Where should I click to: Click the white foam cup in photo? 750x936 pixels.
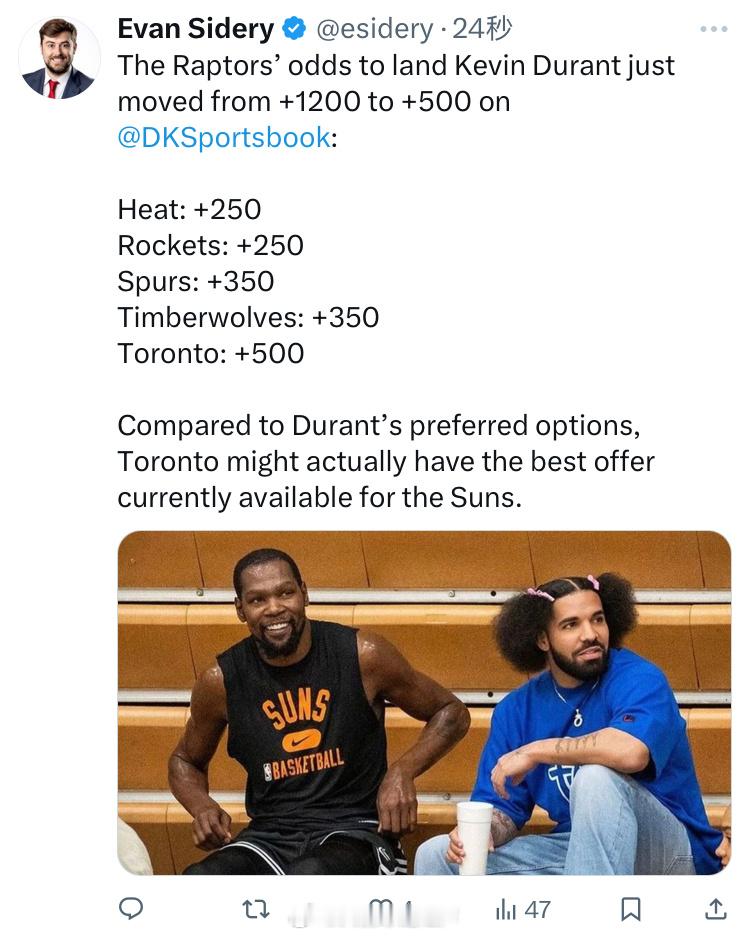click(474, 838)
